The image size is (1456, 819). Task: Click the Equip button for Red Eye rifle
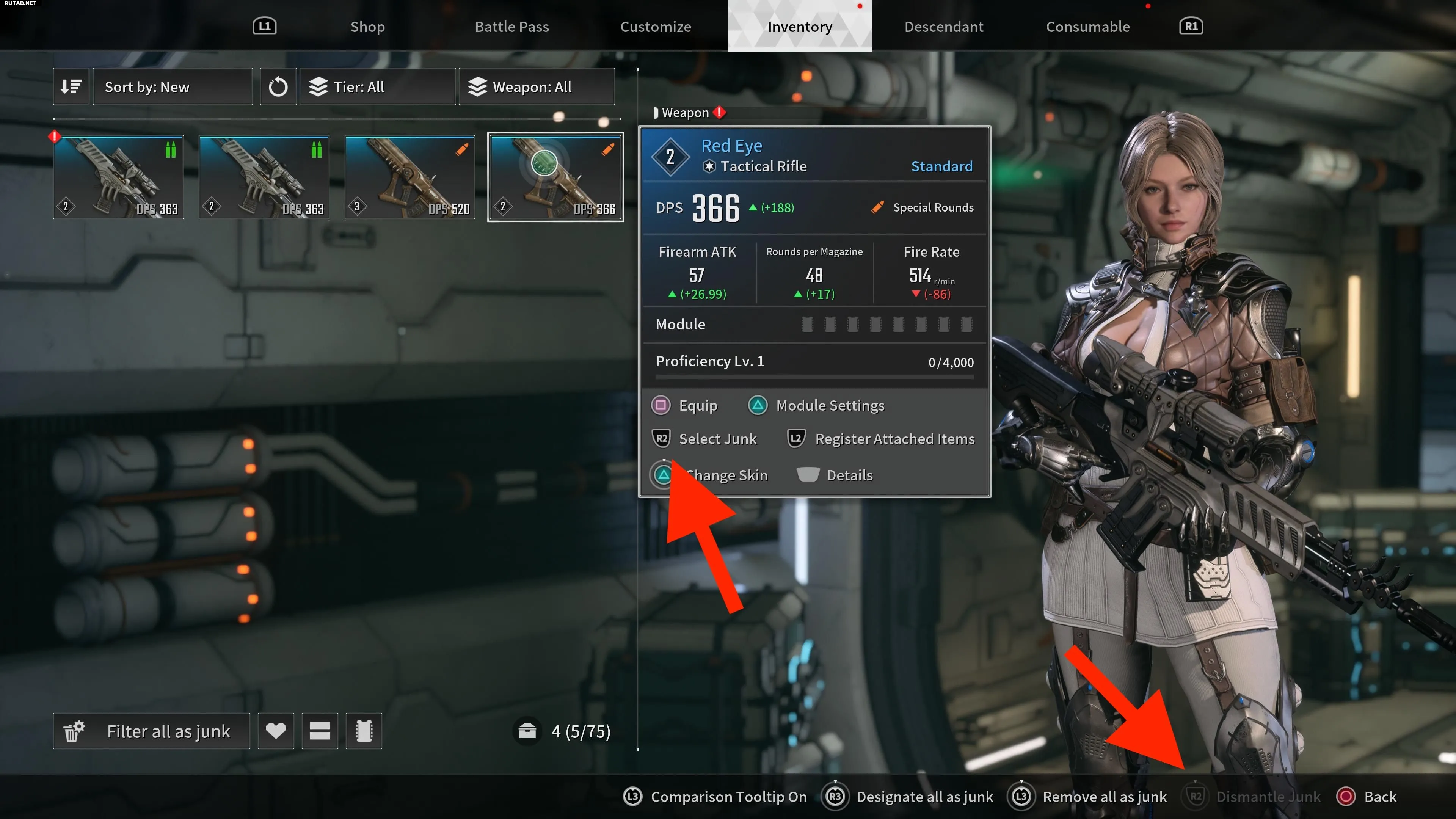click(x=697, y=405)
